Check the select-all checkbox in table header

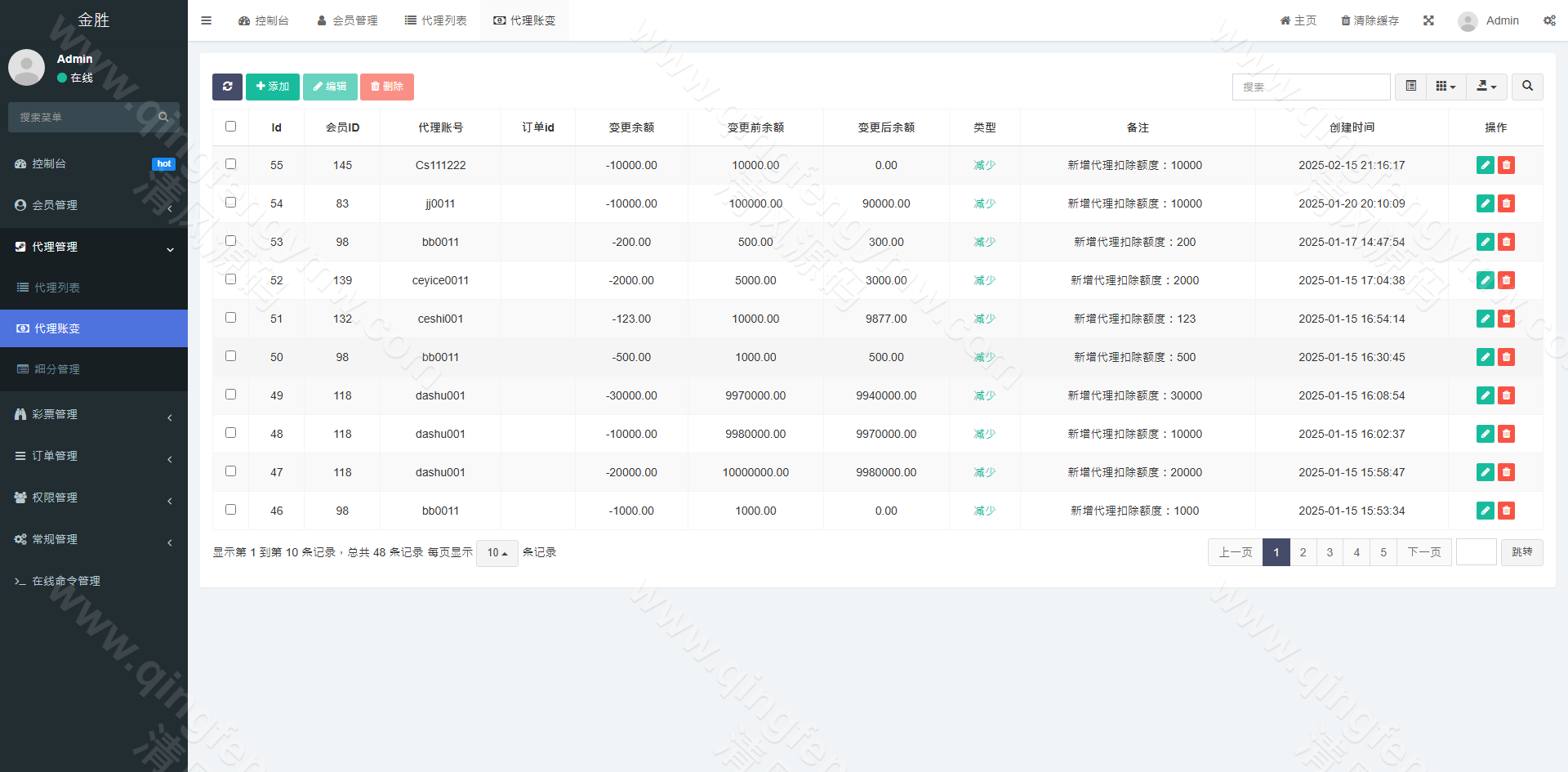pyautogui.click(x=230, y=127)
